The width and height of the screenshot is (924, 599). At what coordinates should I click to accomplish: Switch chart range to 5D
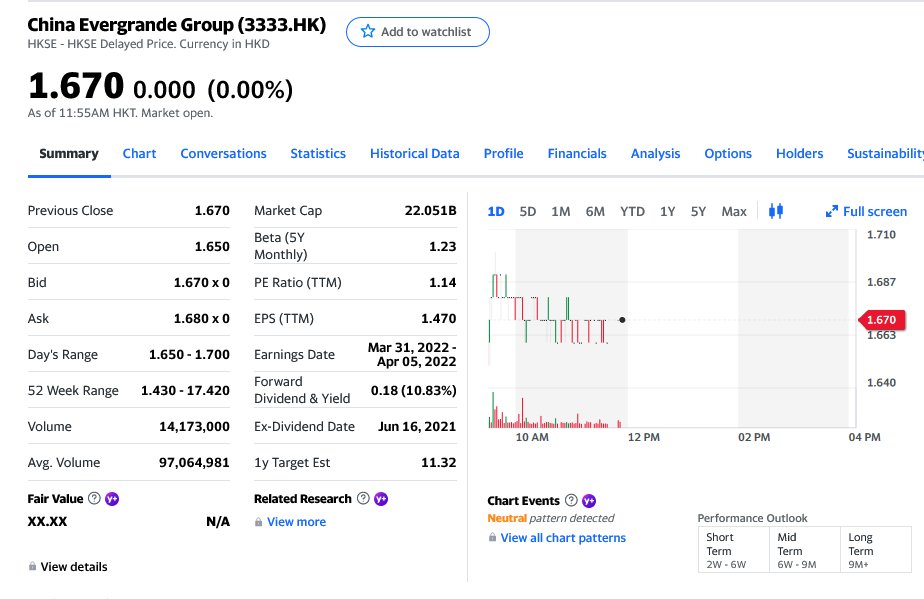pyautogui.click(x=527, y=212)
